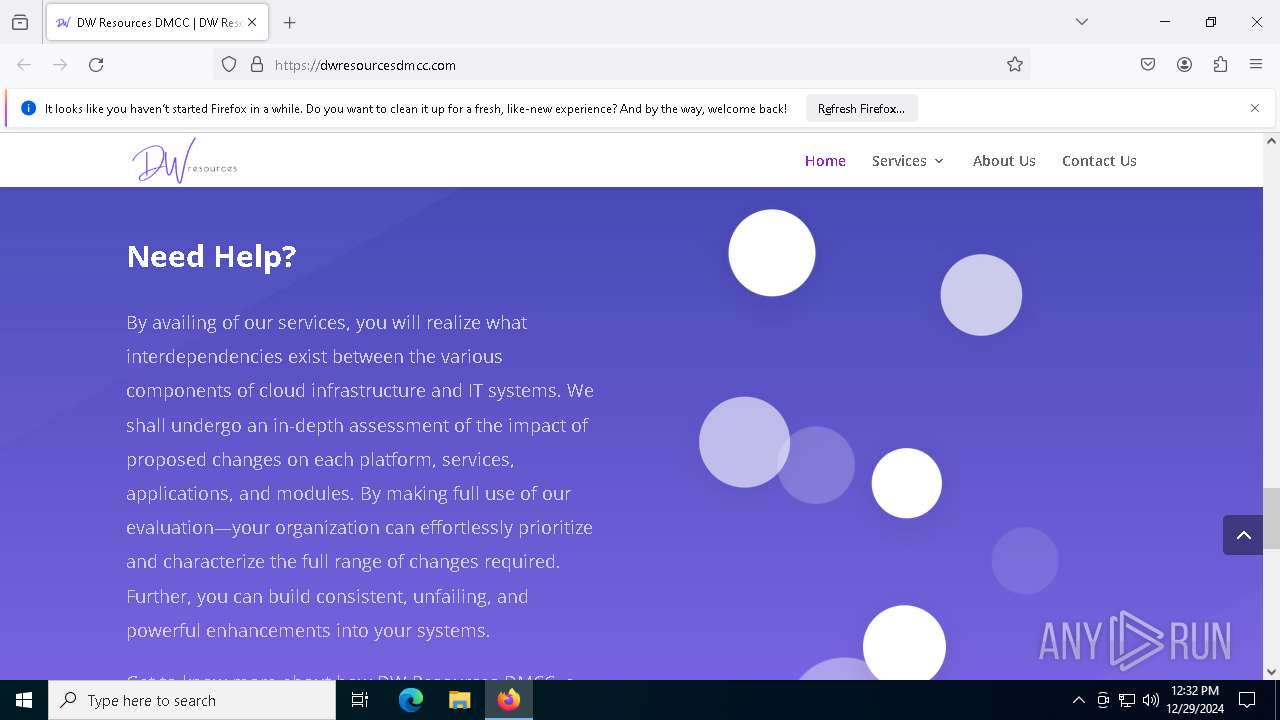The height and width of the screenshot is (720, 1280).
Task: Show hidden system tray icons
Action: click(x=1078, y=700)
